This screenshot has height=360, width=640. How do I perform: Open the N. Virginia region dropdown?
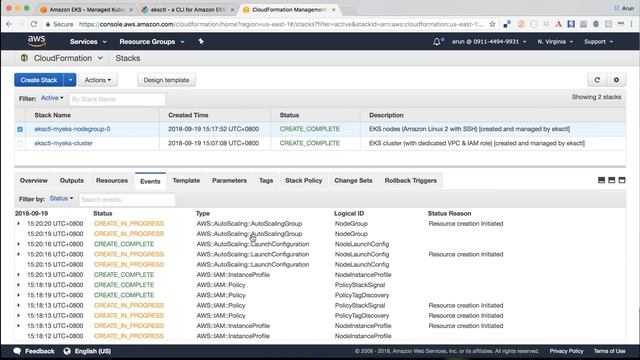[x=555, y=42]
